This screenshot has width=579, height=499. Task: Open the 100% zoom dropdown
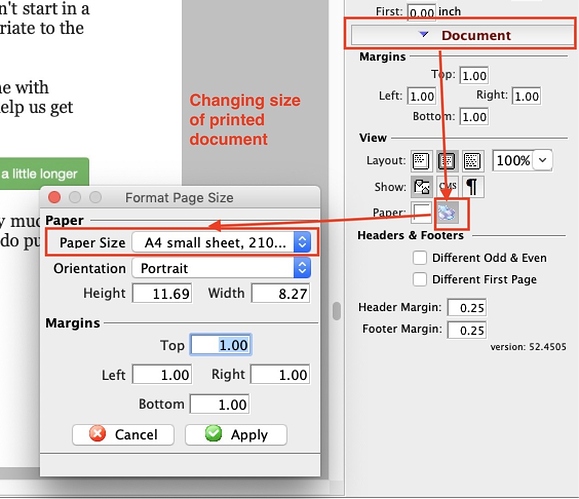[522, 160]
